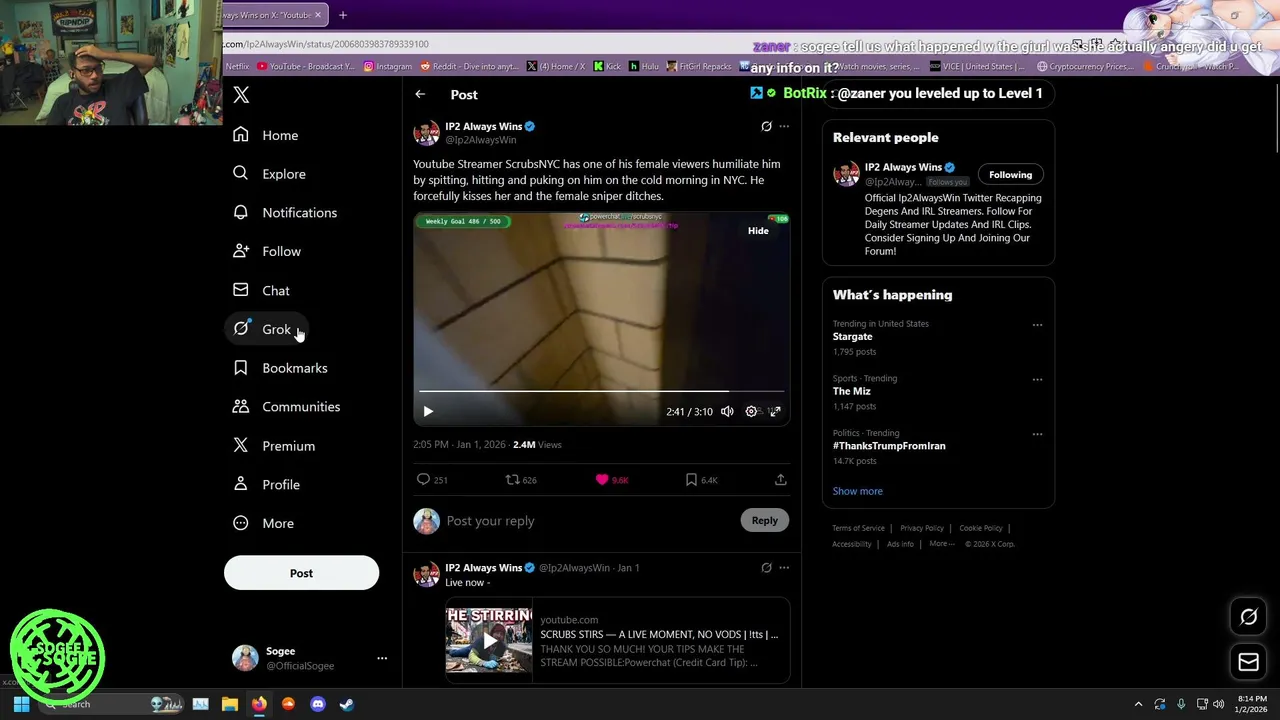Open The Miz trending topic
This screenshot has height=720, width=1280.
(852, 391)
